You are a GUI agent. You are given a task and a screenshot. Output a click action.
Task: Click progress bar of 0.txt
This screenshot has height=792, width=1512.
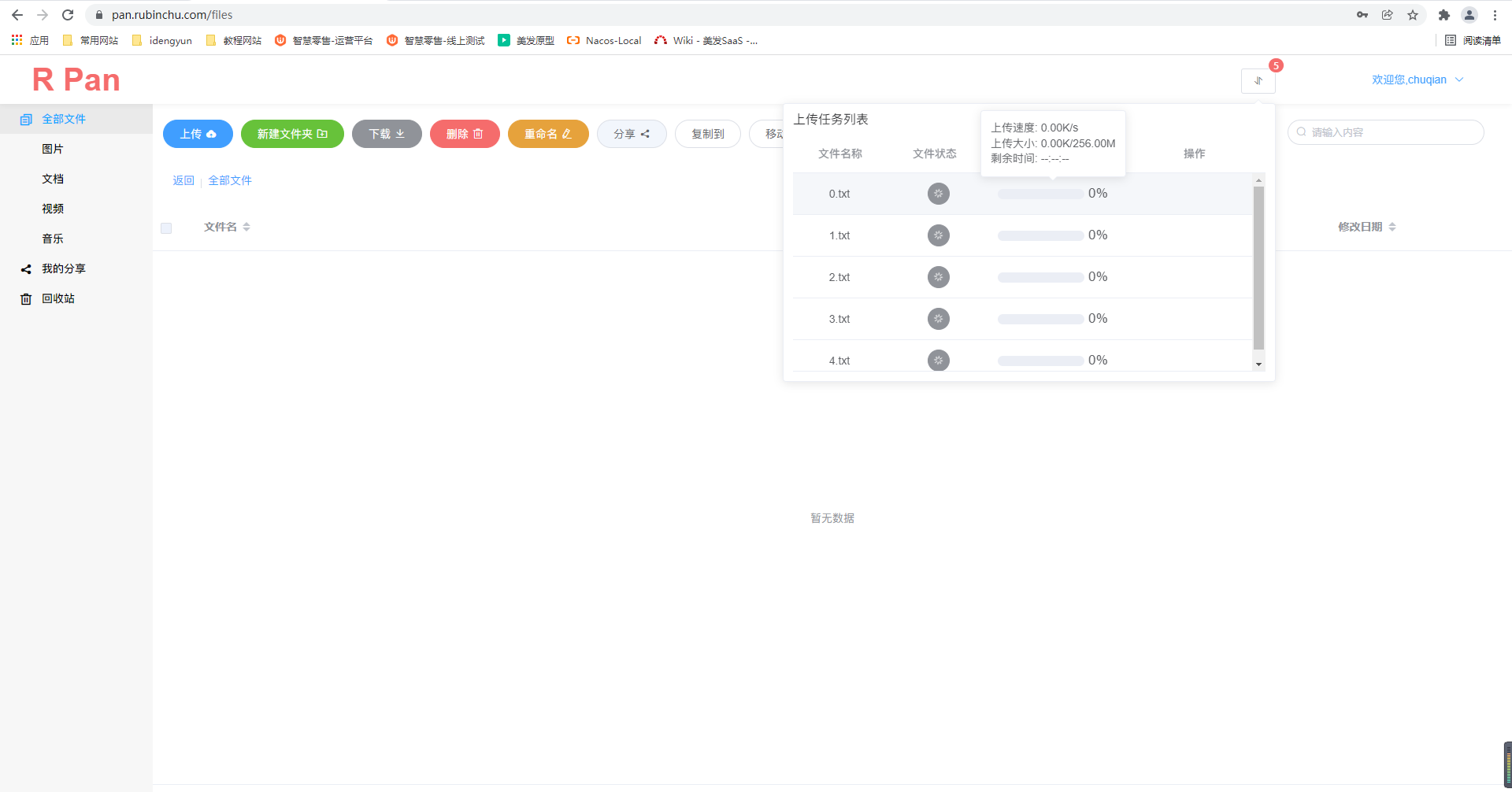(1040, 194)
